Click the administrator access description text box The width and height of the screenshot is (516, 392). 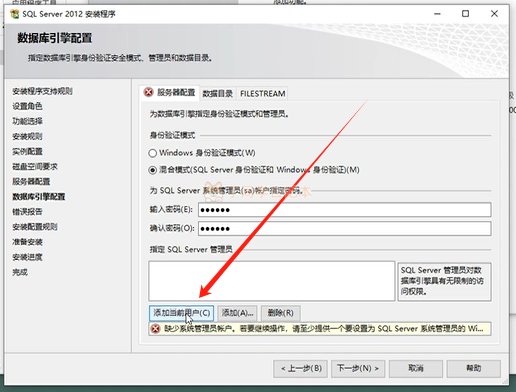444,282
